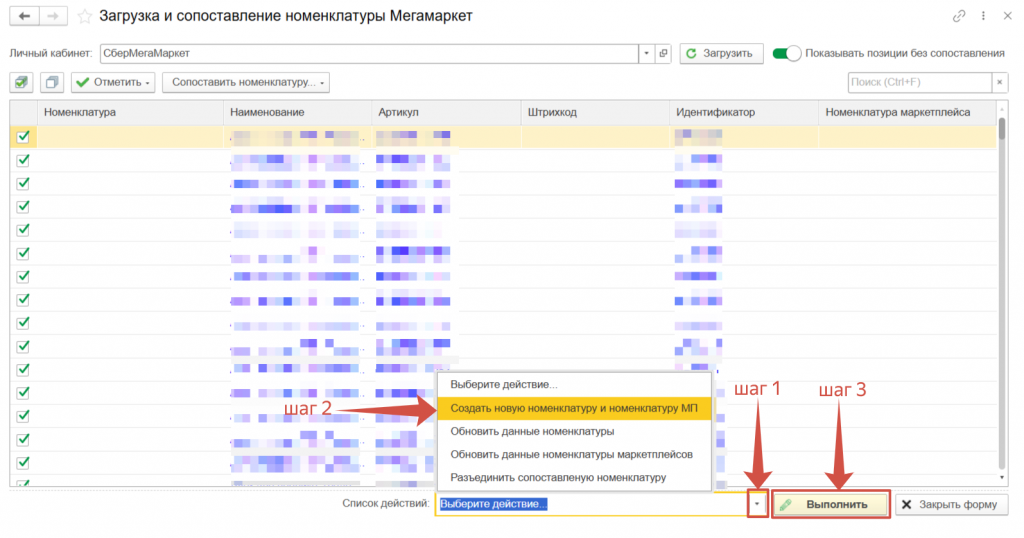1024x538 pixels.
Task: Click the Загрузить button
Action: (x=721, y=53)
